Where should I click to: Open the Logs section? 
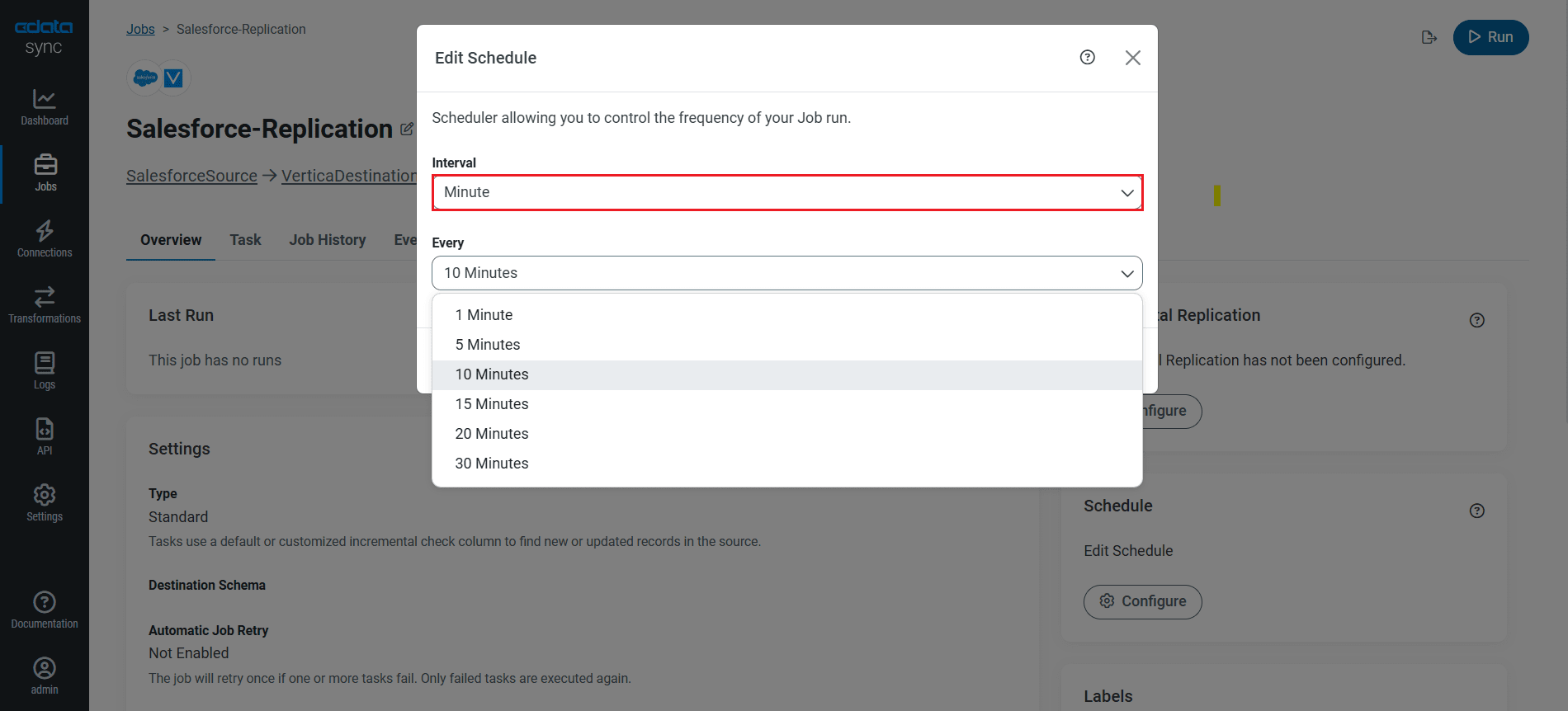pos(45,371)
